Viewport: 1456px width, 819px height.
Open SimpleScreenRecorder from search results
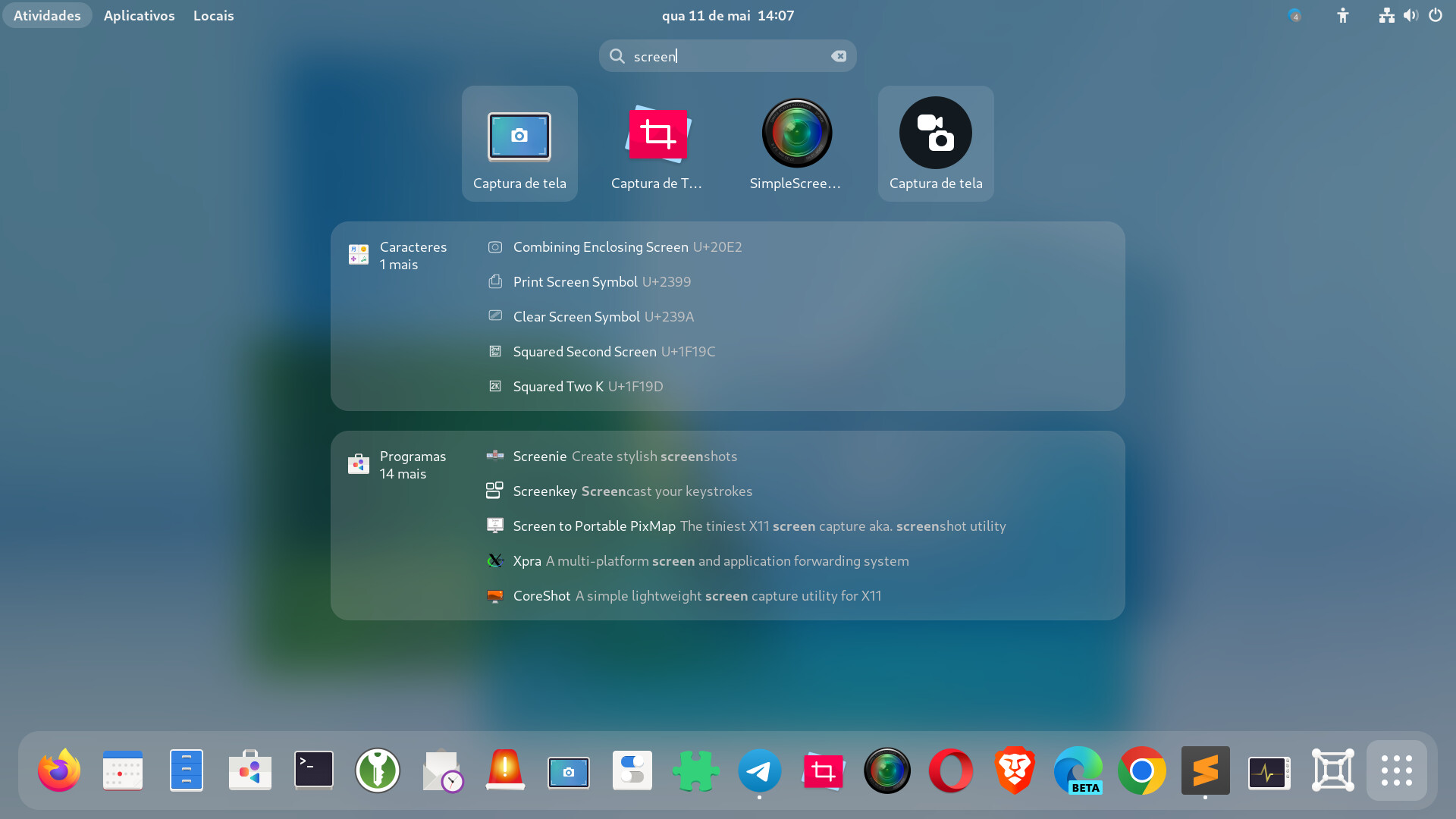796,143
